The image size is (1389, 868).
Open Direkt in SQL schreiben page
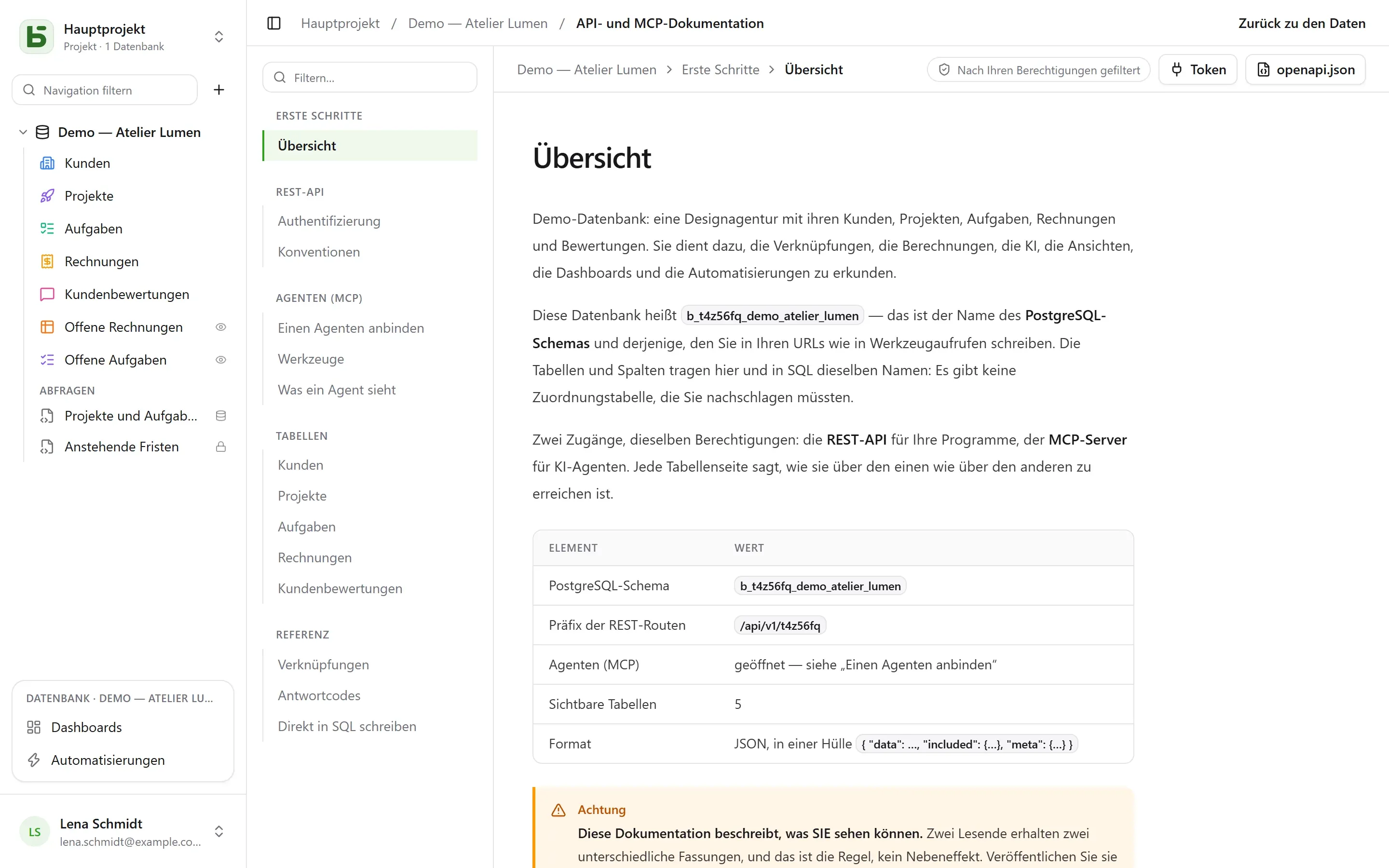[347, 727]
